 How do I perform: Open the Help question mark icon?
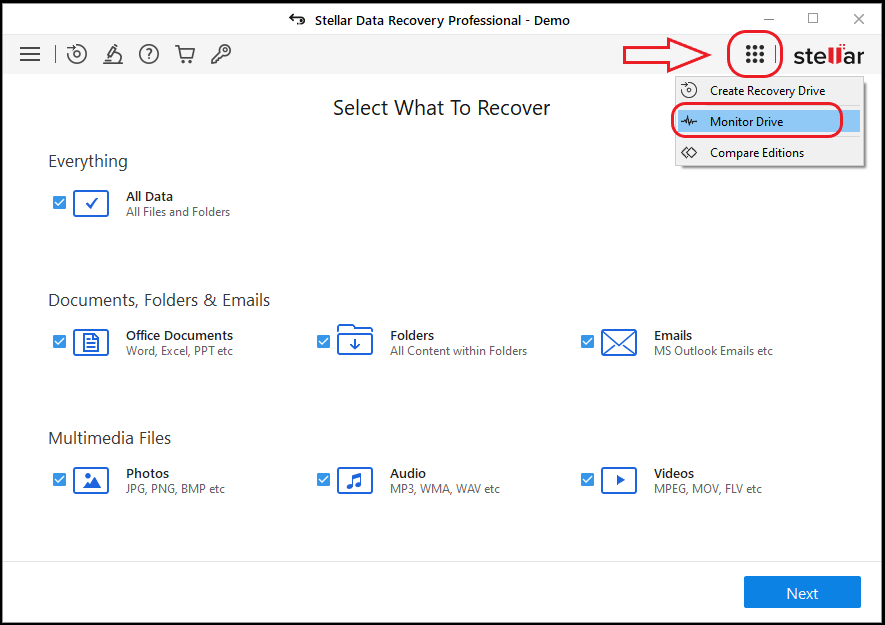[x=149, y=54]
